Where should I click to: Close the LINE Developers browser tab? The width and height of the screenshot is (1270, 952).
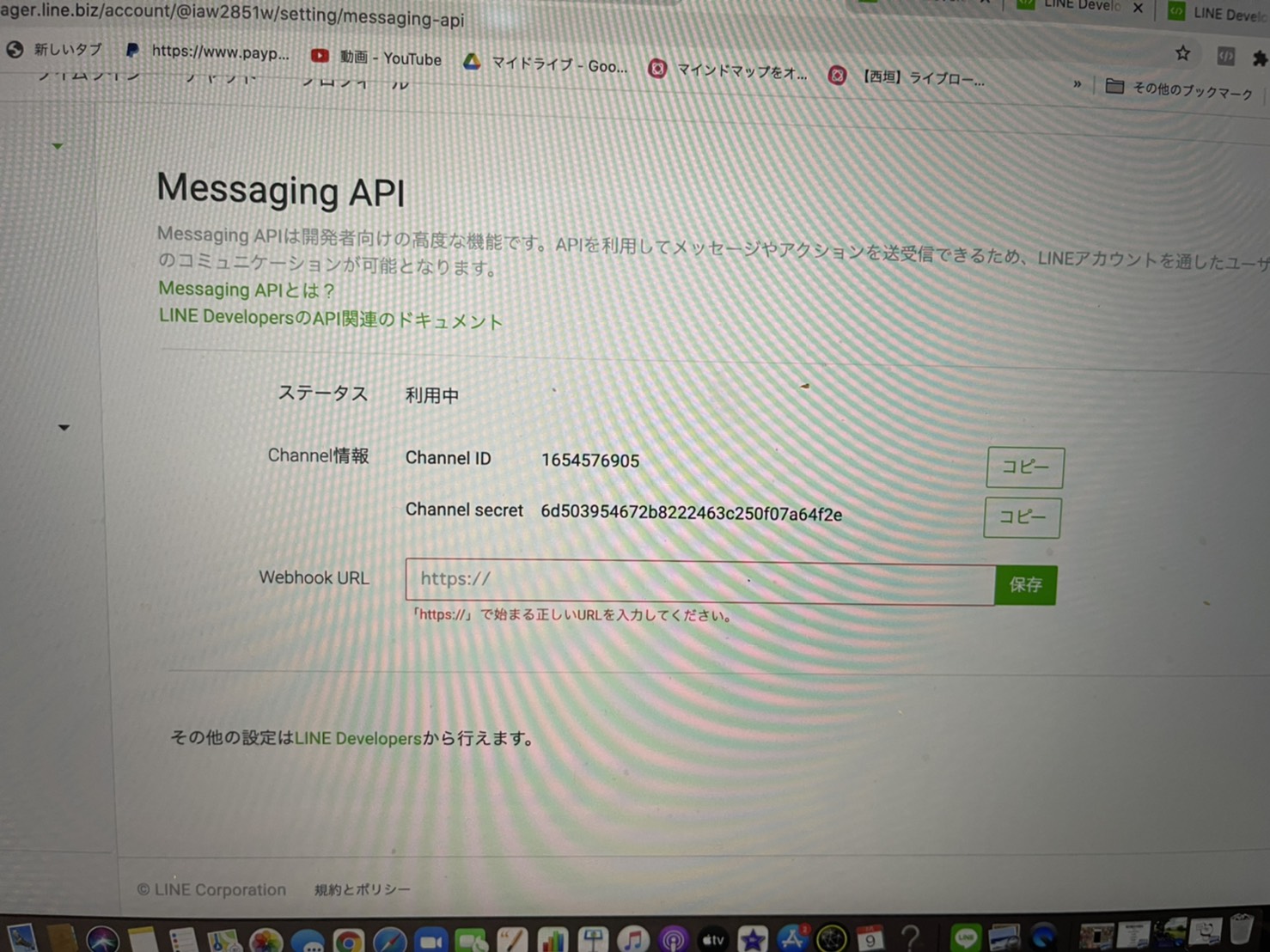coord(1138,8)
